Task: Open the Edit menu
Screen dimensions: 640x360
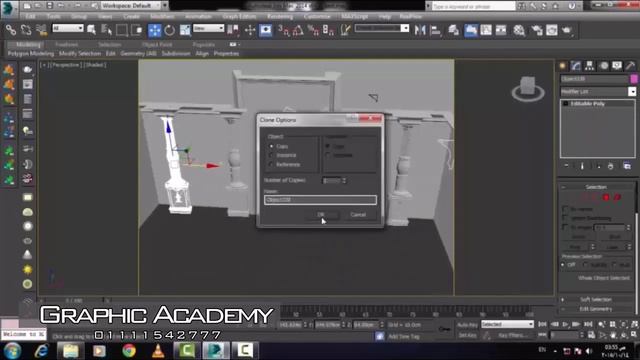Action: (31, 17)
